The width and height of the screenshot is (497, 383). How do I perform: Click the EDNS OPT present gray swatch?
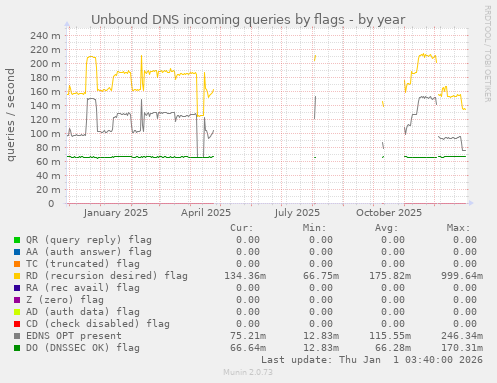click(17, 336)
